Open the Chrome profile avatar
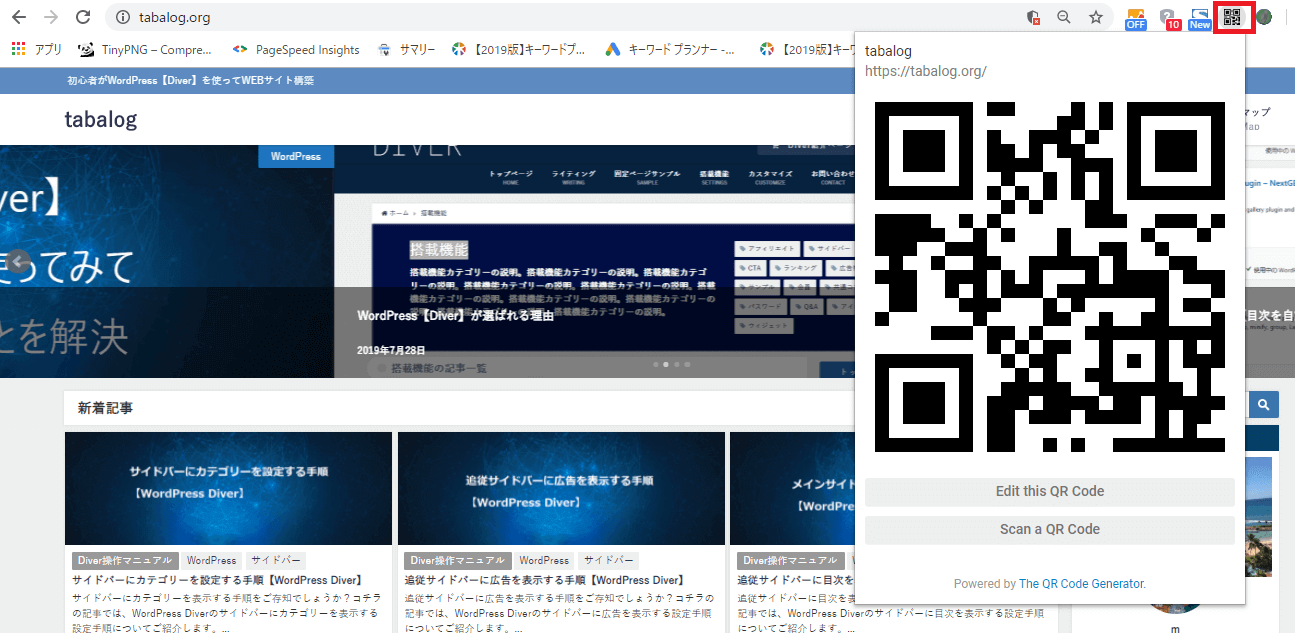This screenshot has height=633, width=1295. 1263,17
